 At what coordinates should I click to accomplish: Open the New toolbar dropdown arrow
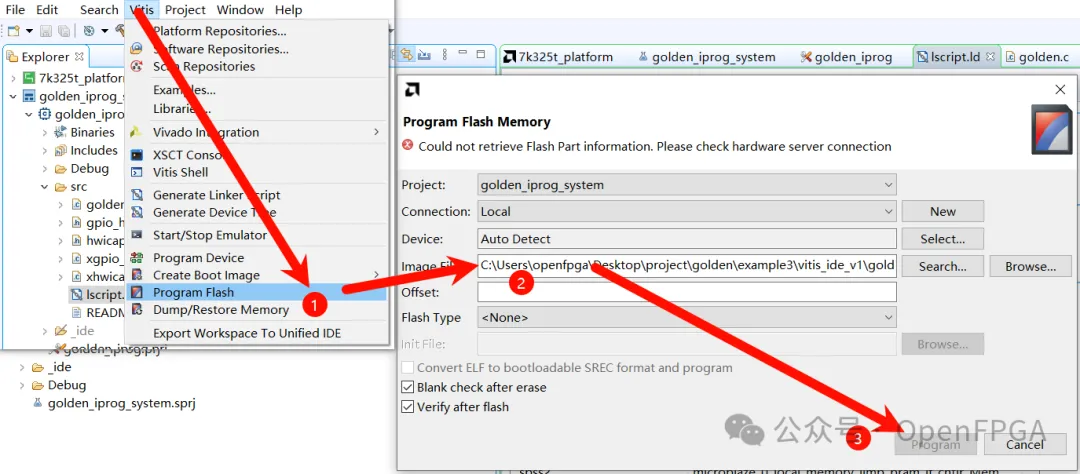(30, 31)
